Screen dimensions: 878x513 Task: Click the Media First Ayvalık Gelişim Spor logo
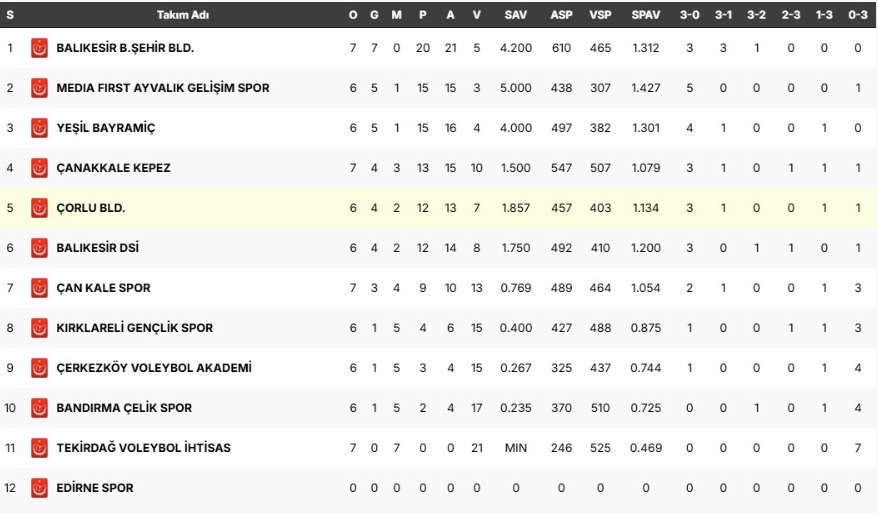tap(40, 88)
